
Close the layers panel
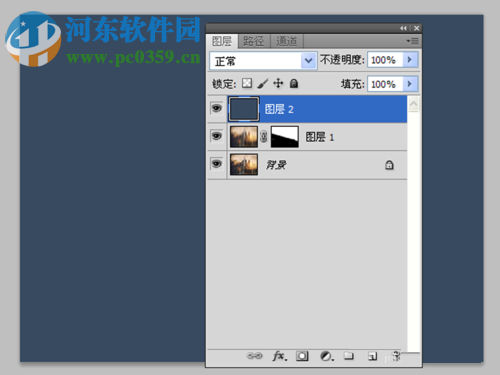pos(416,28)
